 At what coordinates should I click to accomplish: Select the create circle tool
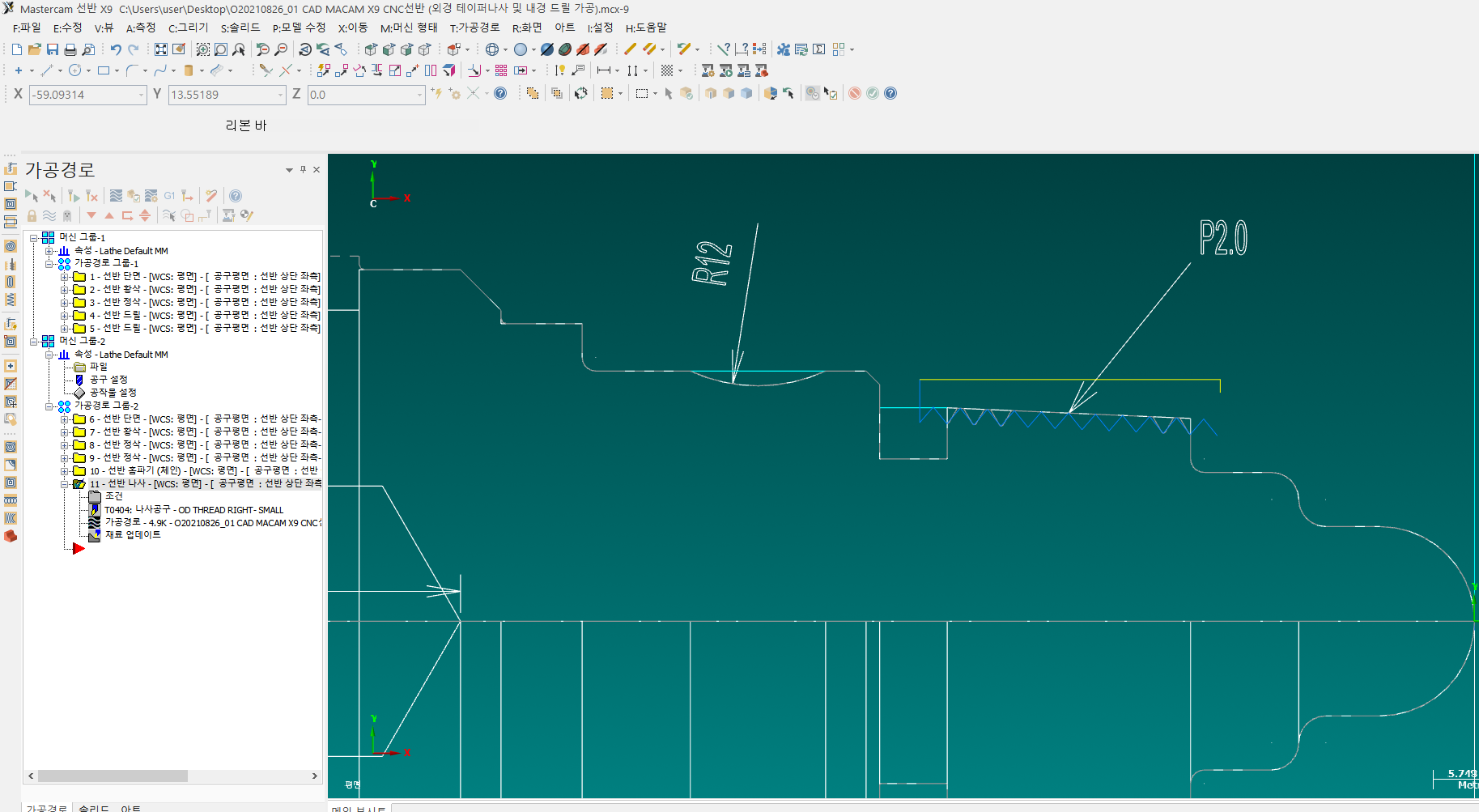(x=75, y=70)
